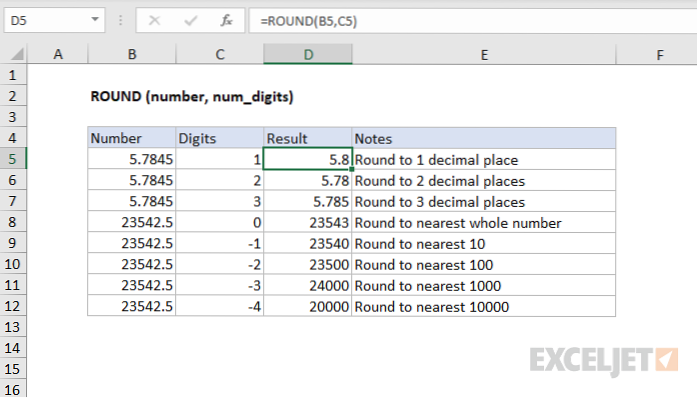Click the Digits cell containing -3

[220, 285]
